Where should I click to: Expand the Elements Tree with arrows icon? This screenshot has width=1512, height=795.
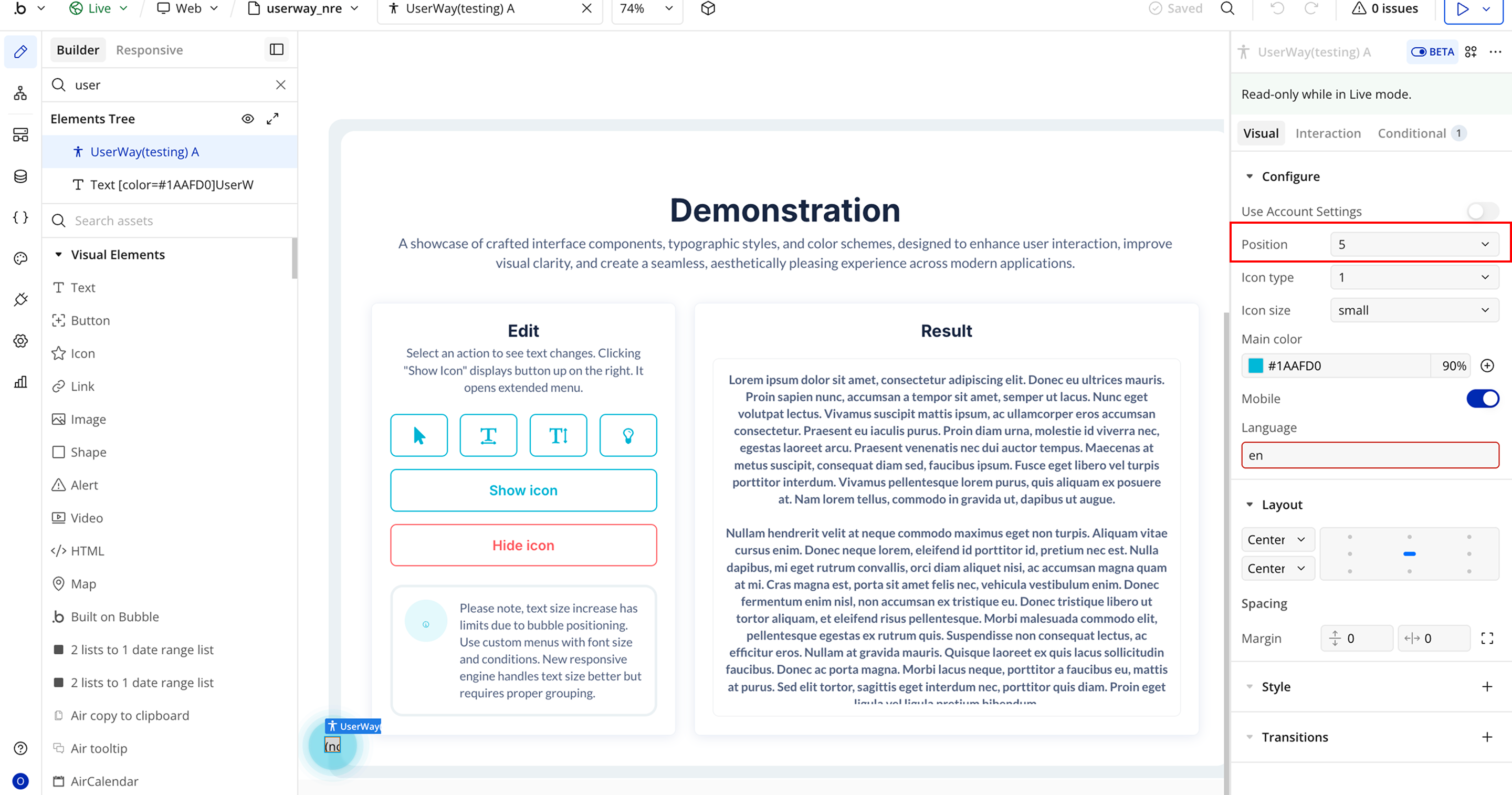(x=272, y=119)
